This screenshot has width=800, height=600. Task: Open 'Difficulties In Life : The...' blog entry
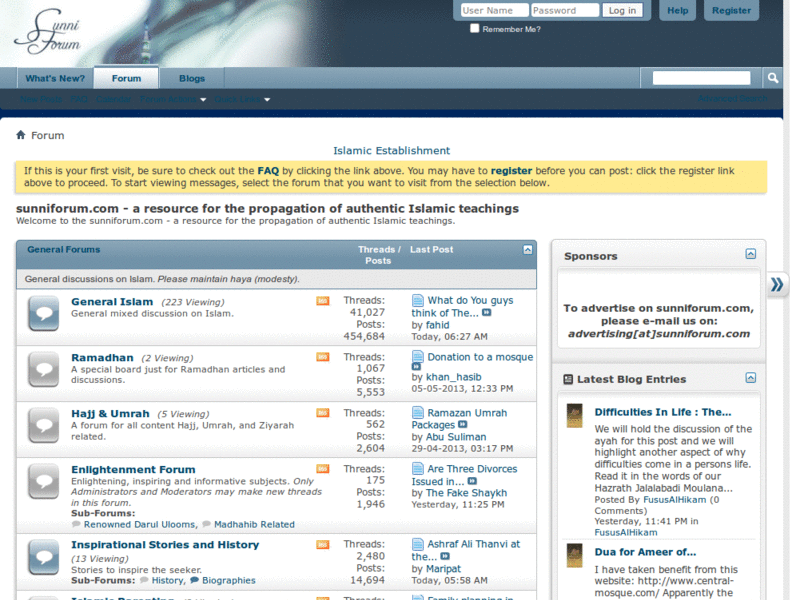[663, 412]
